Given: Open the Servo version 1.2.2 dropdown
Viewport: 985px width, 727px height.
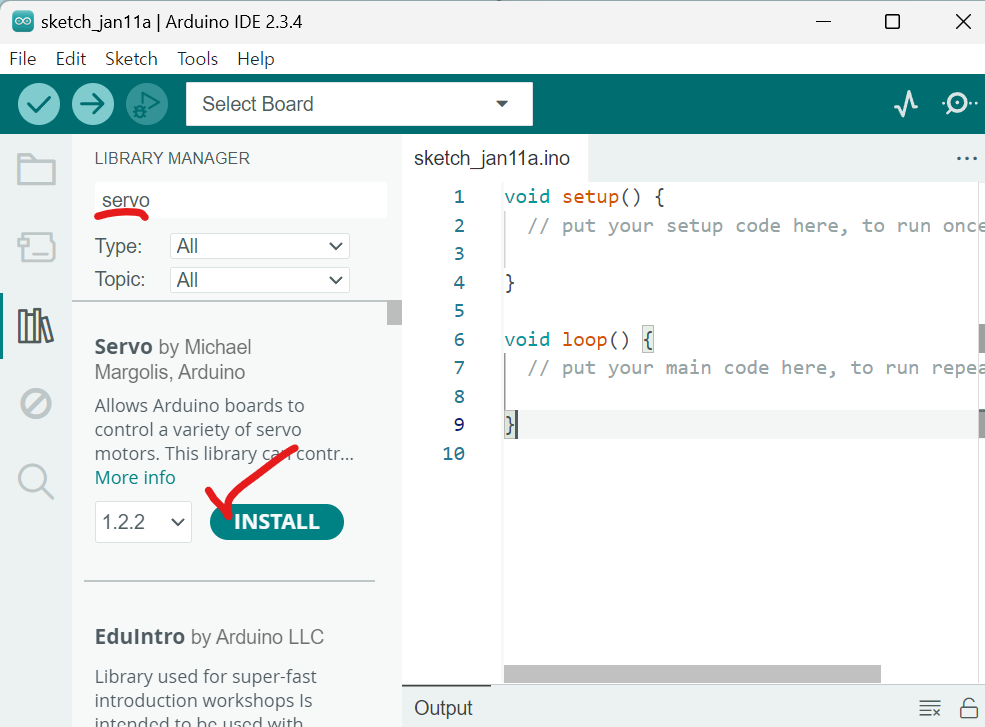Looking at the screenshot, I should tap(143, 522).
